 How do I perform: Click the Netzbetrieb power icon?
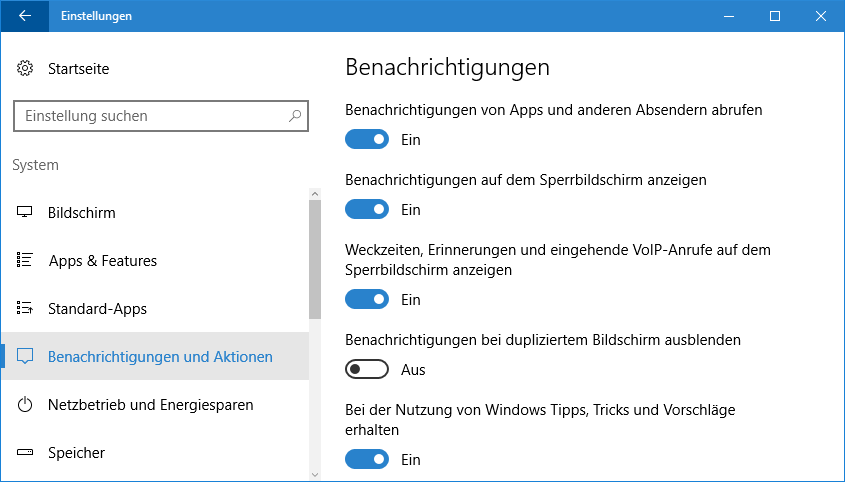pos(26,405)
